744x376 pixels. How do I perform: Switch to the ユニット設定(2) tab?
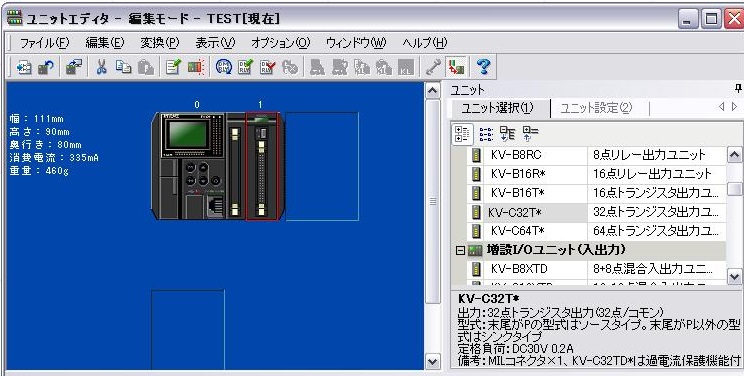click(x=596, y=108)
